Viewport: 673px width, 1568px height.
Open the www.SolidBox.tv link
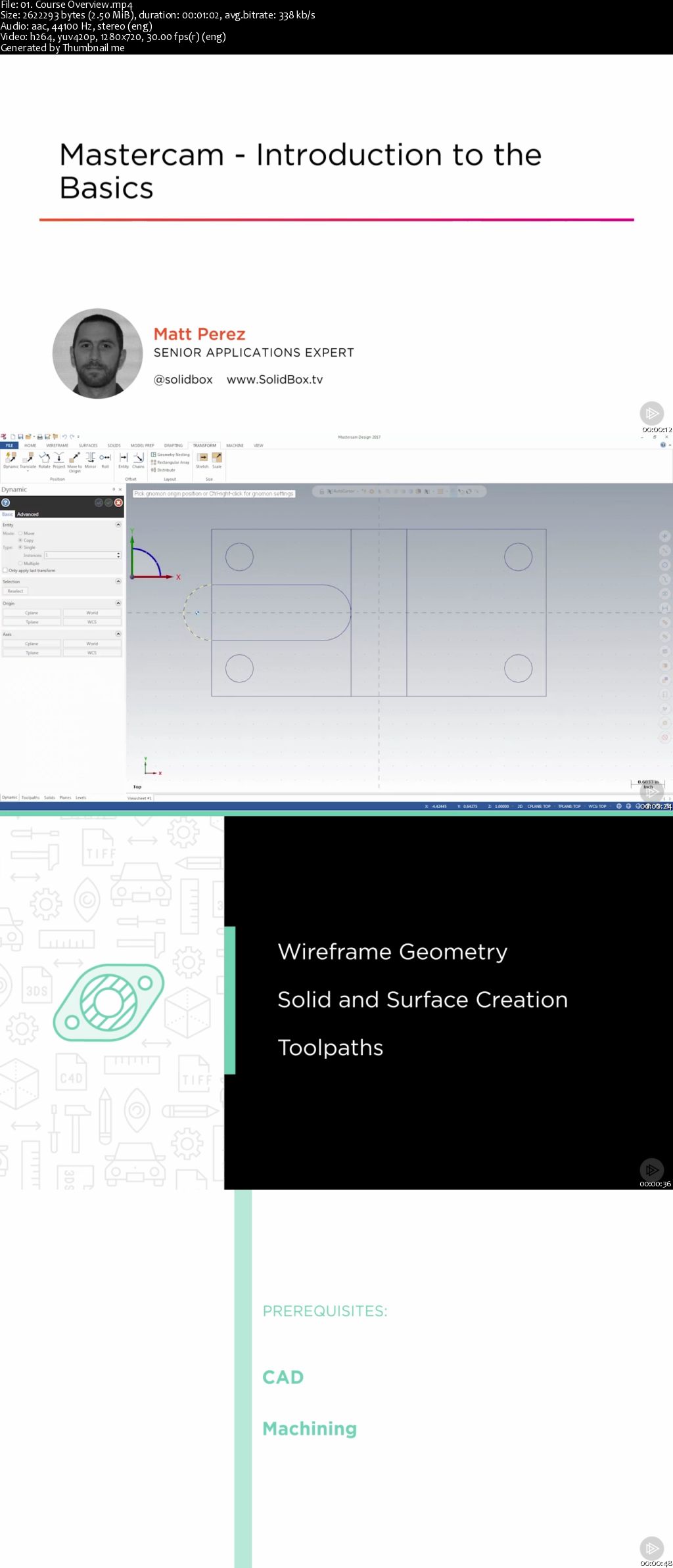pos(275,380)
